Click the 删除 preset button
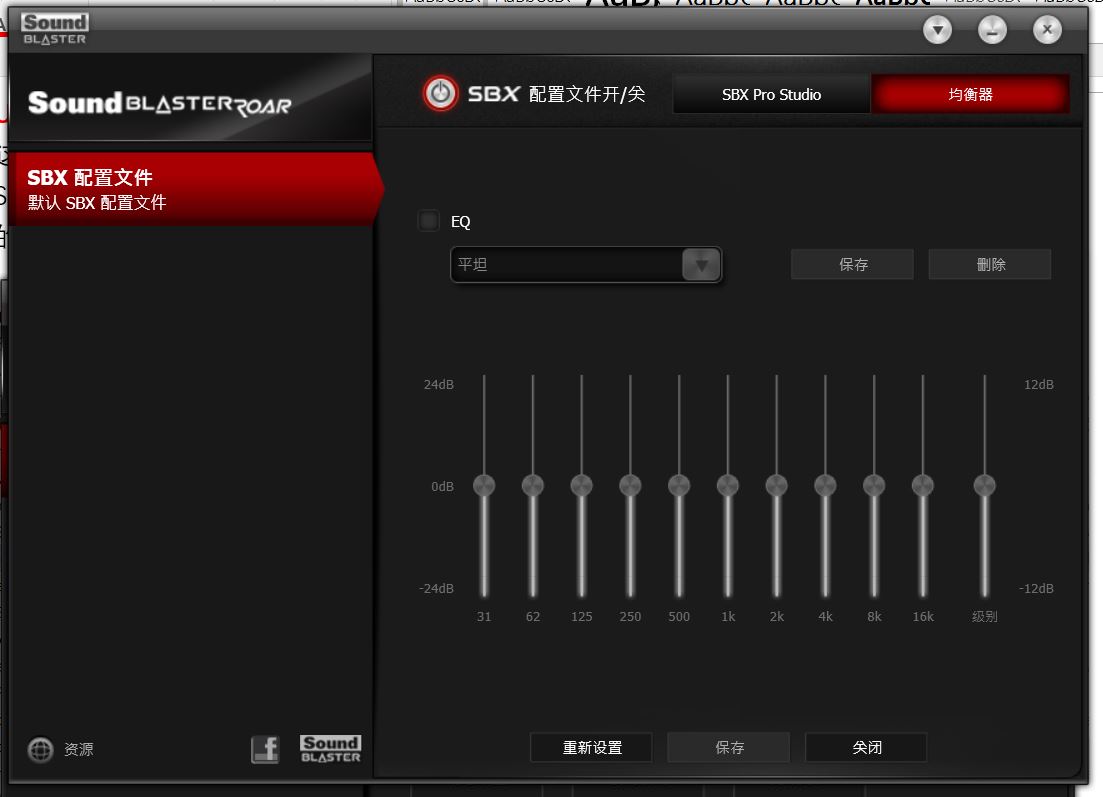The height and width of the screenshot is (797, 1103). 990,264
